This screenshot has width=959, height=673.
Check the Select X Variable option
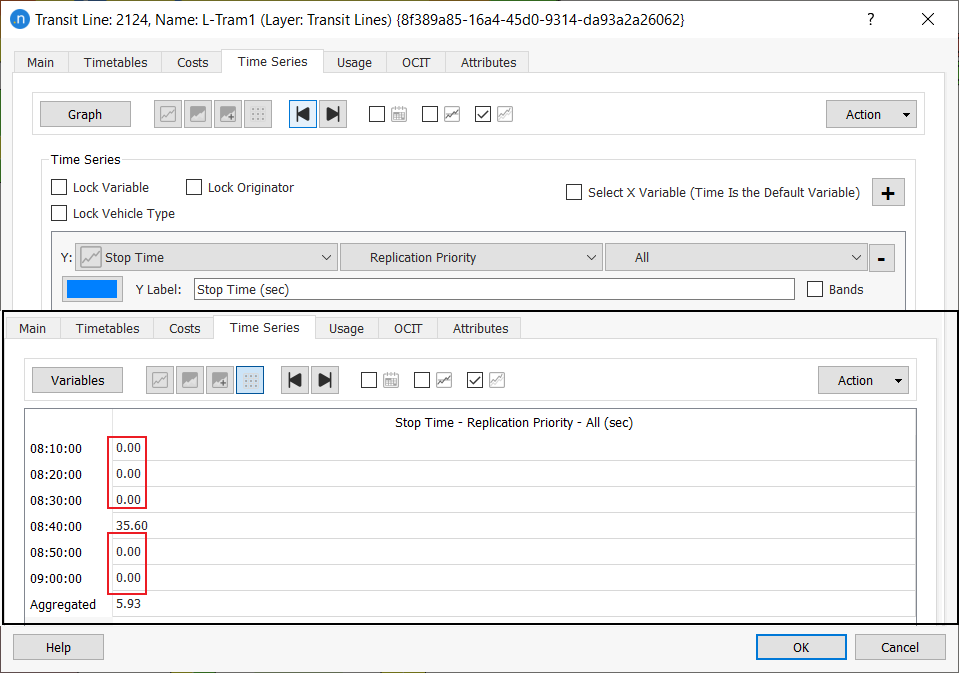click(574, 193)
